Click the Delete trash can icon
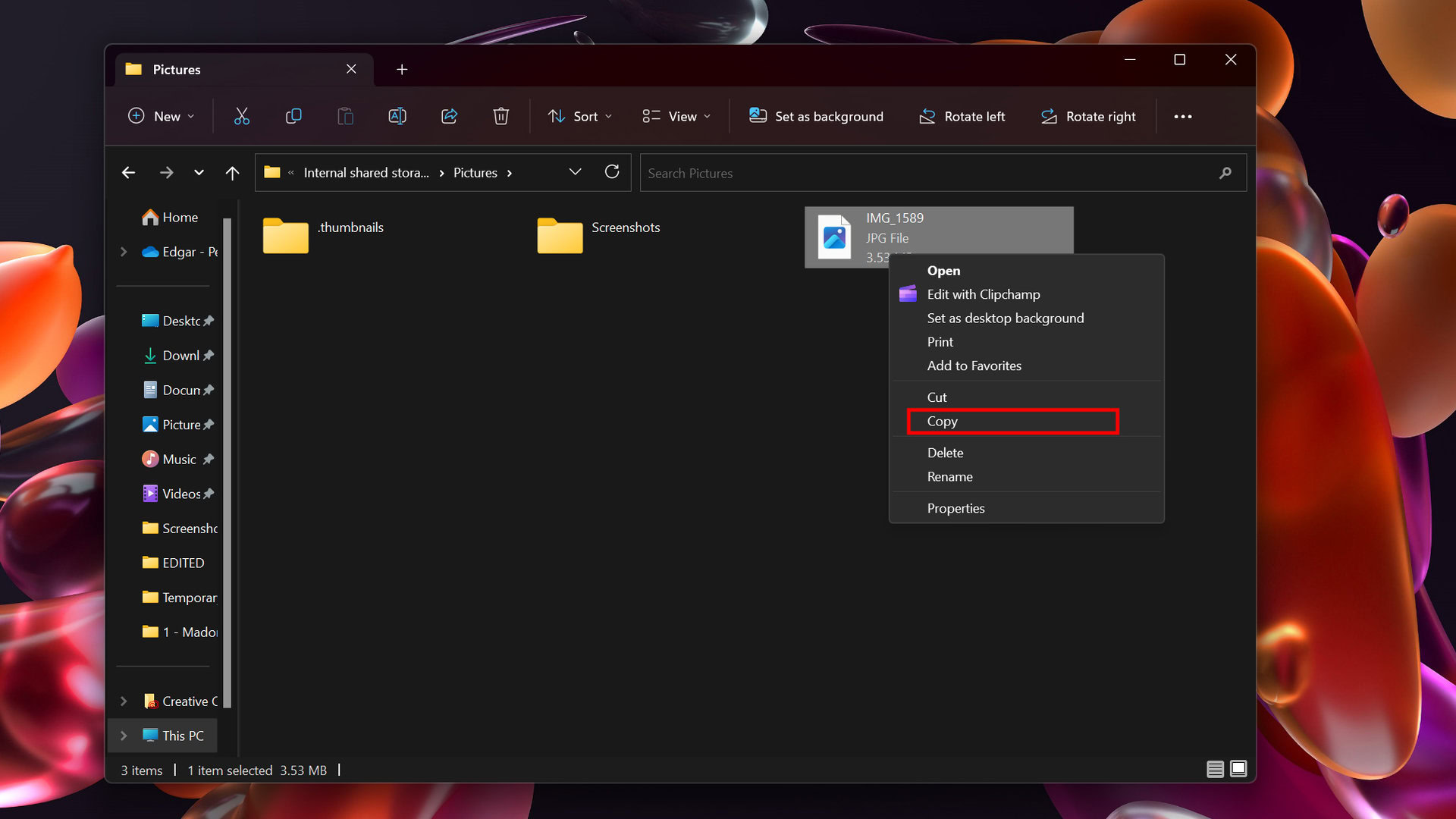1456x819 pixels. click(x=500, y=116)
